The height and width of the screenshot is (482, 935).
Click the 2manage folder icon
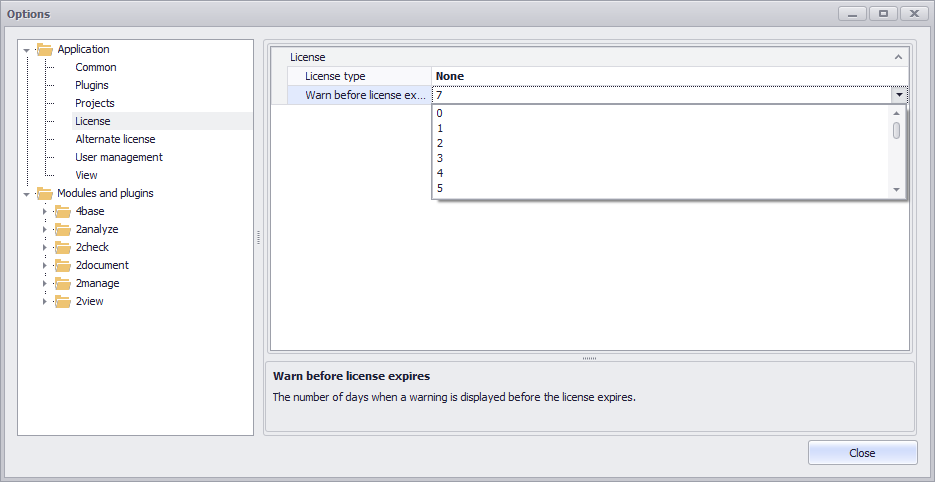[63, 283]
